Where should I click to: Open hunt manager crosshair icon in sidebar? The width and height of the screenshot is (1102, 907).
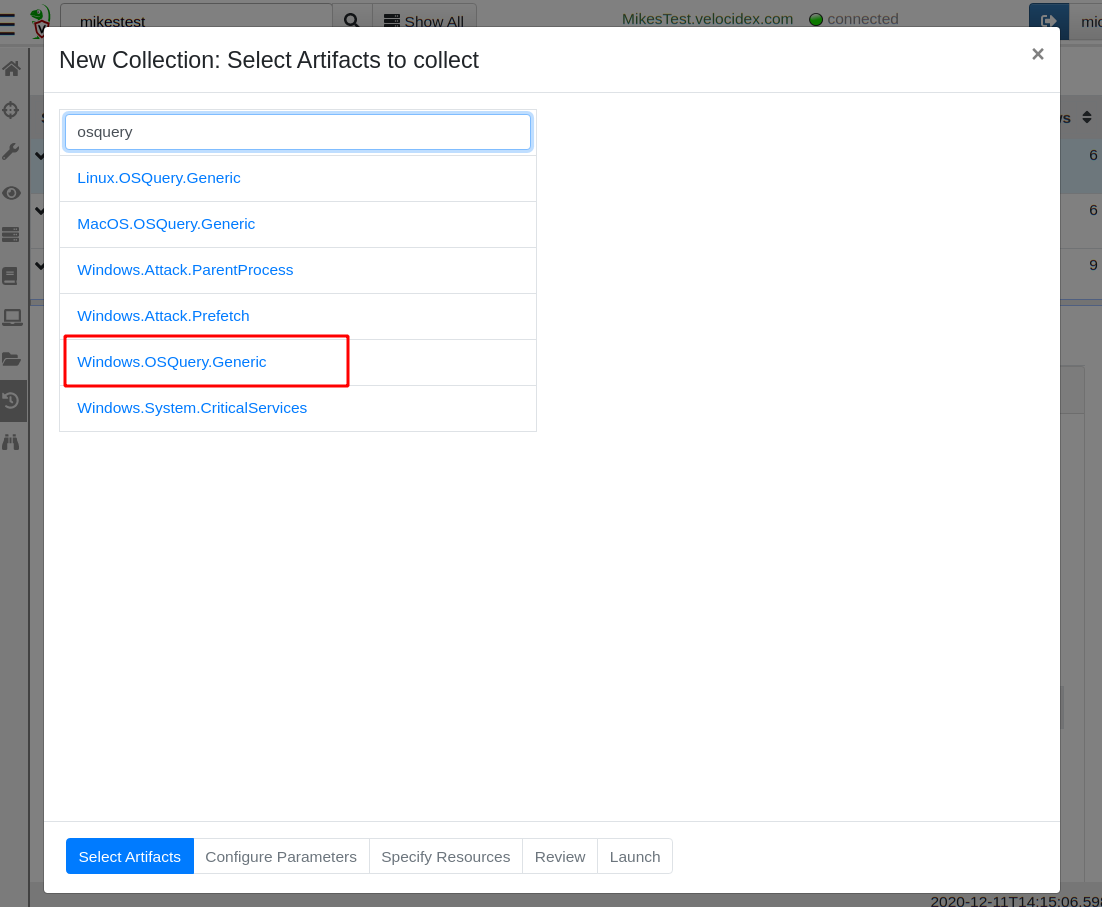click(x=12, y=110)
